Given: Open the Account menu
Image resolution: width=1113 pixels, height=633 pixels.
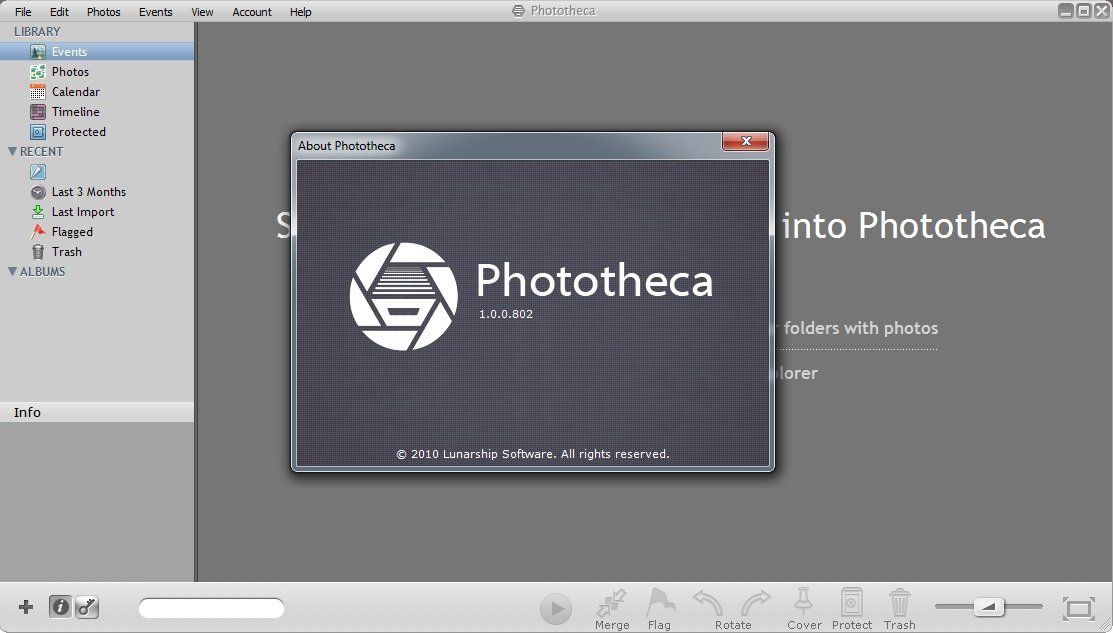Looking at the screenshot, I should pyautogui.click(x=251, y=11).
